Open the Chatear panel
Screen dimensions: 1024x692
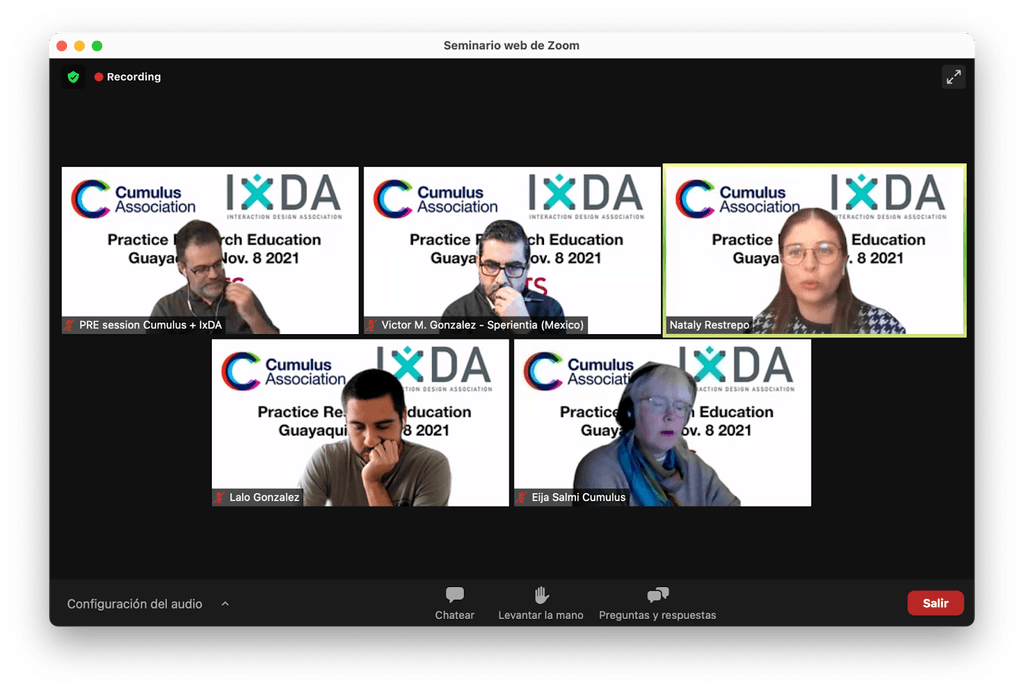point(454,603)
